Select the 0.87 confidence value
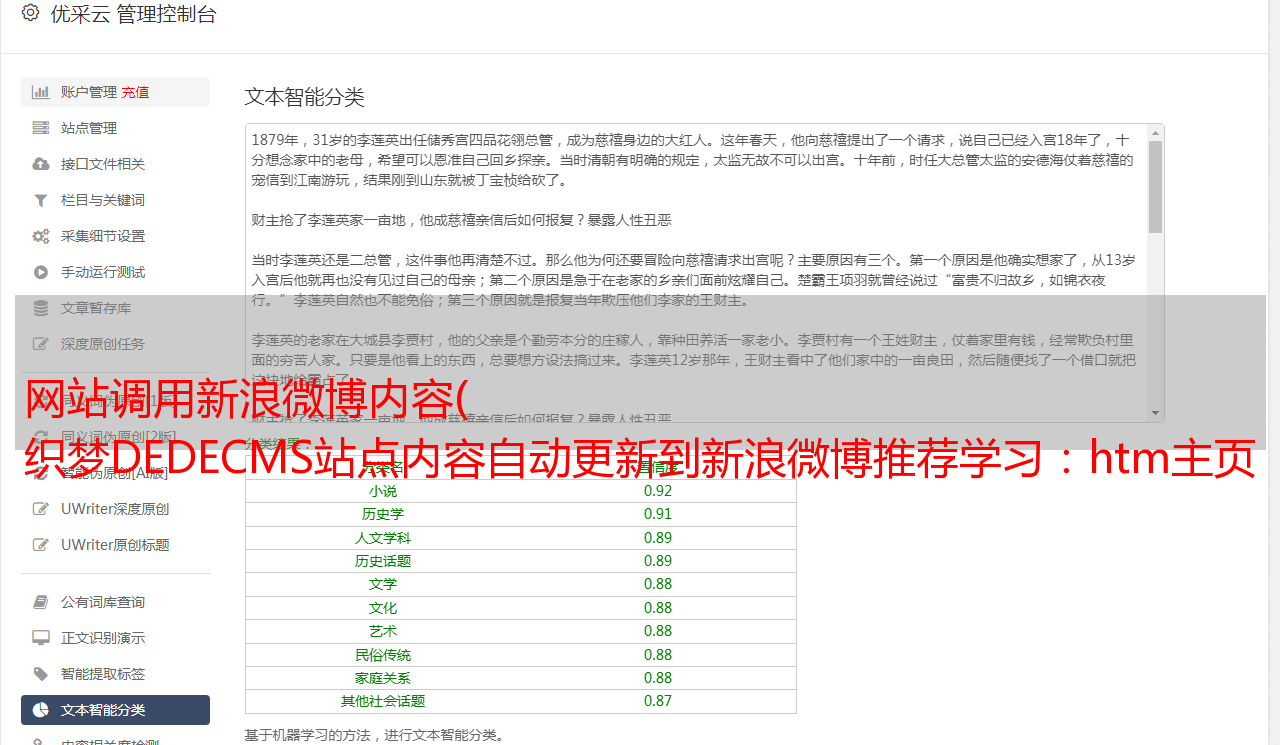Screen dimensions: 1280x745 pos(658,701)
